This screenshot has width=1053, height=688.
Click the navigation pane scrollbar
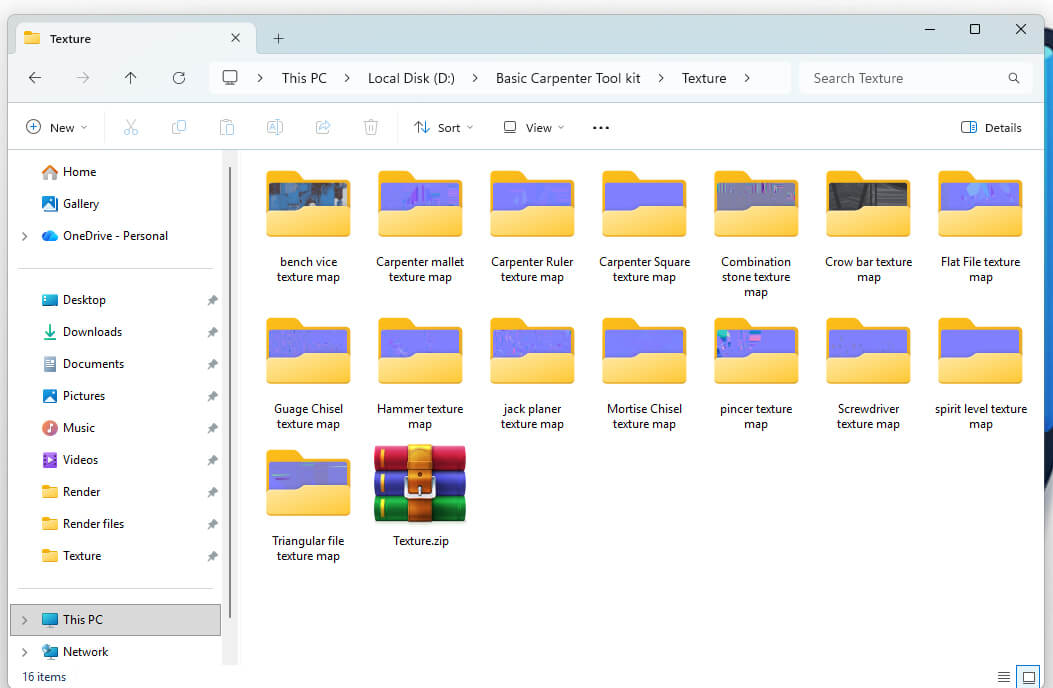point(230,392)
